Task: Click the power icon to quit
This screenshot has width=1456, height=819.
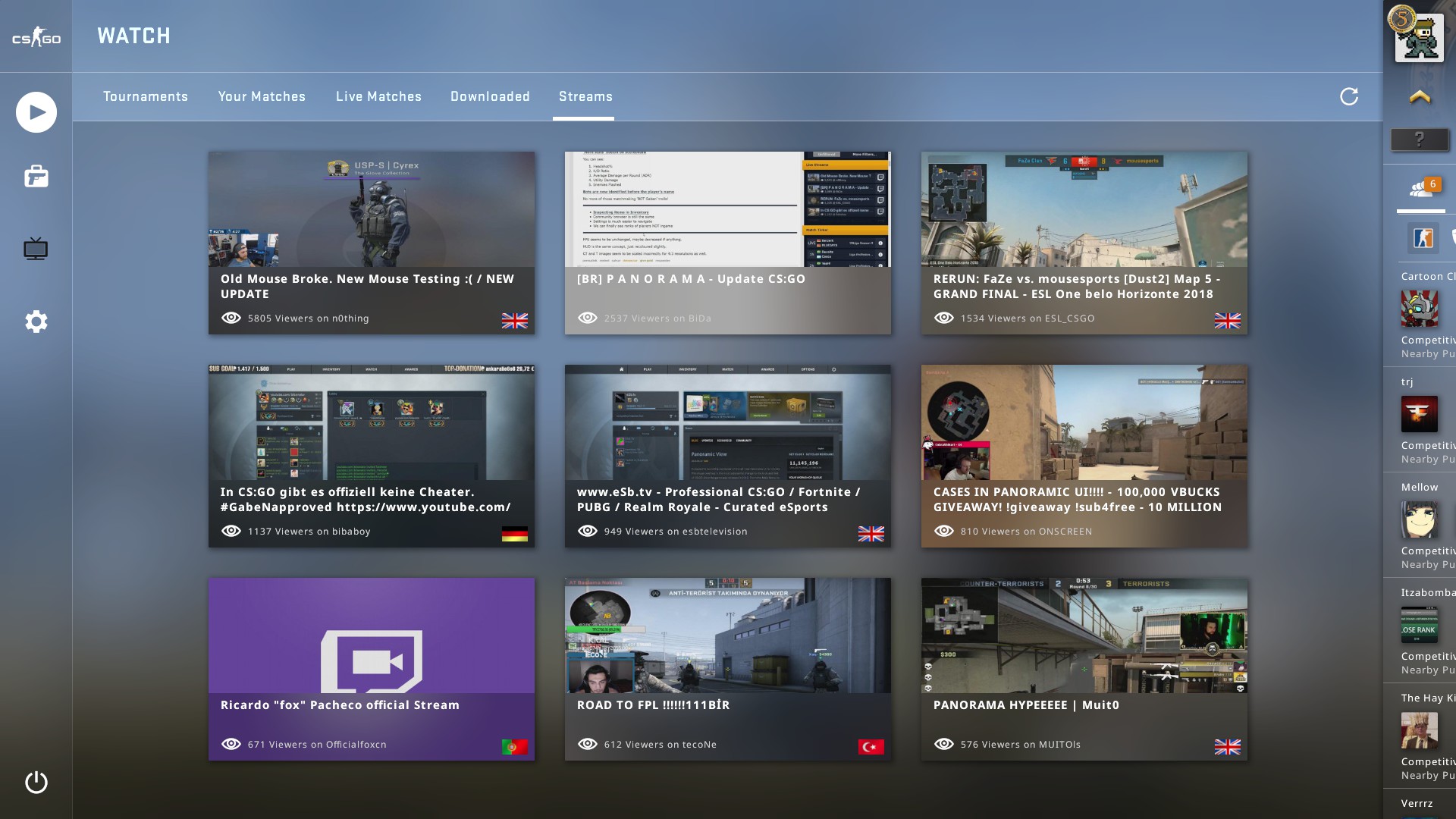Action: [36, 782]
